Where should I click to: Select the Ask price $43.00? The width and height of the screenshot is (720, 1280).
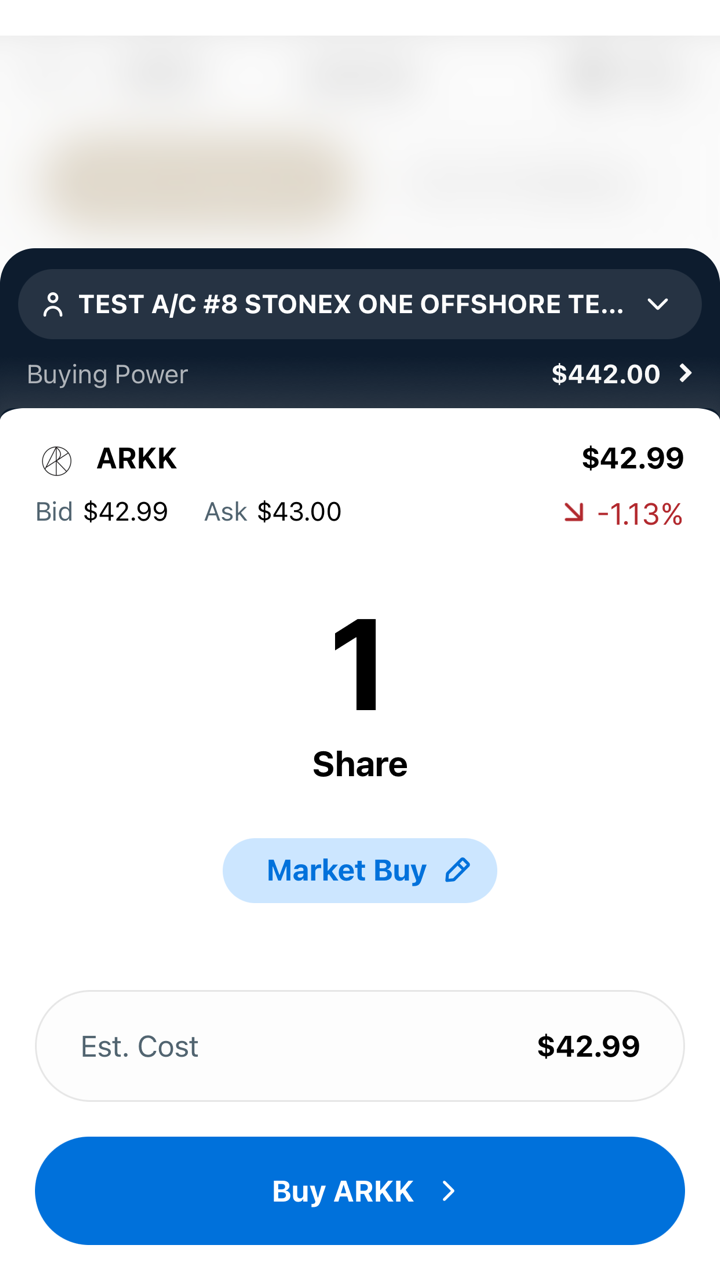click(299, 512)
